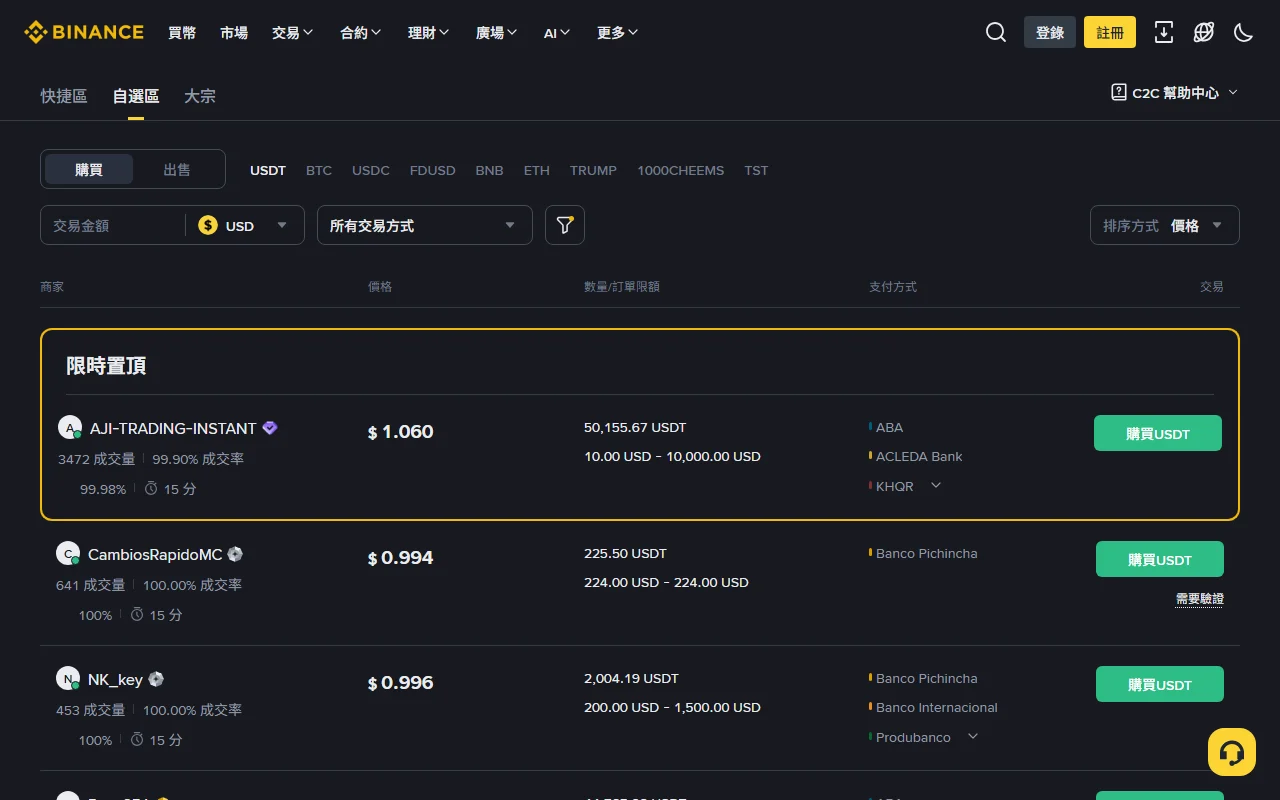
Task: Switch to the 自選區 tab
Action: pos(136,96)
